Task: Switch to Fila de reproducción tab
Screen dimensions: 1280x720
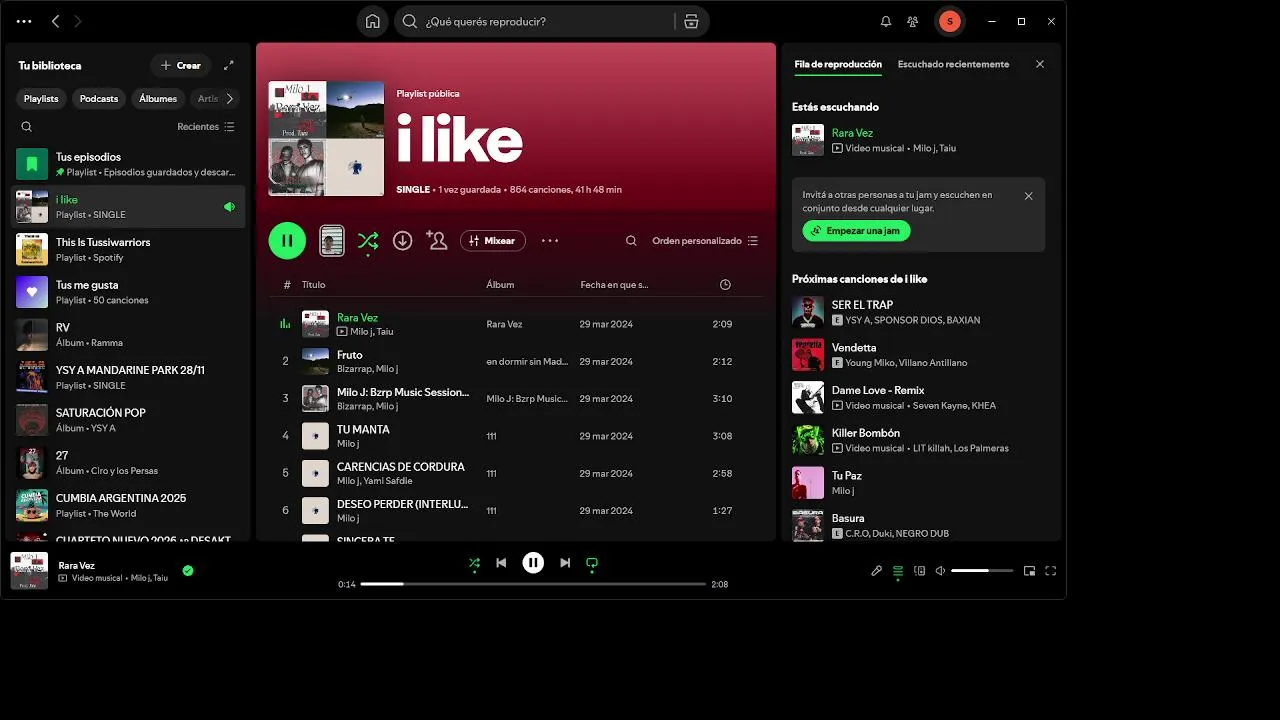Action: tap(838, 64)
